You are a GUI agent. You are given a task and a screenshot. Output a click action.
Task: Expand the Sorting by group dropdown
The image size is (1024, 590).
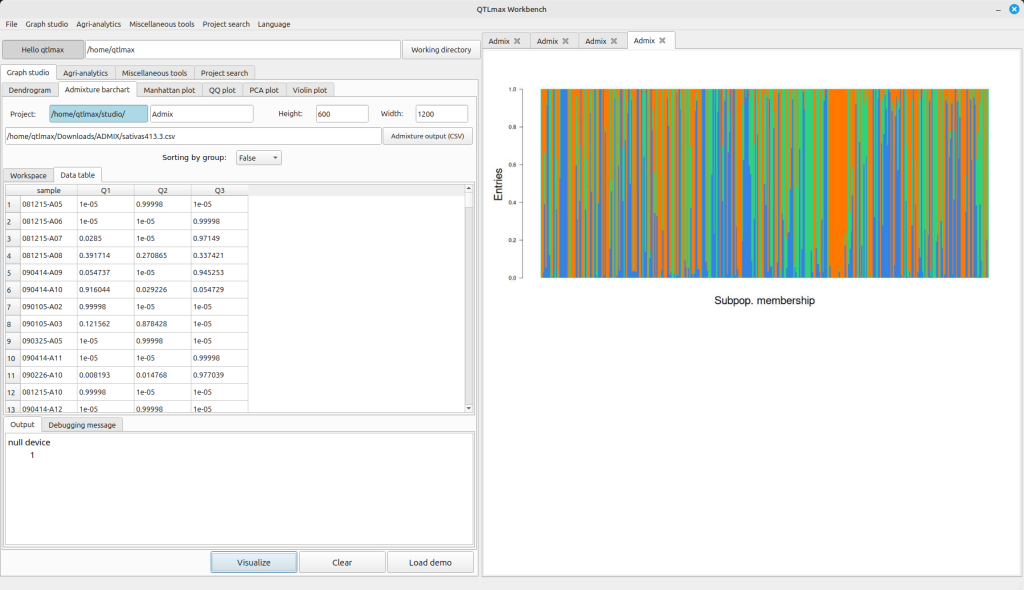[259, 158]
